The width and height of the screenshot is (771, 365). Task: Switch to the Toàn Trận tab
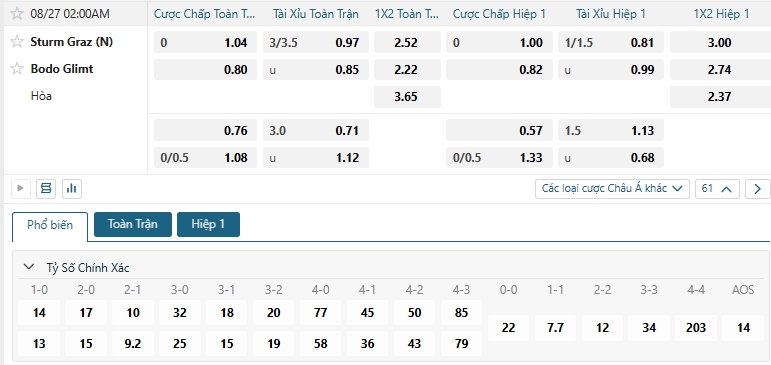(133, 224)
